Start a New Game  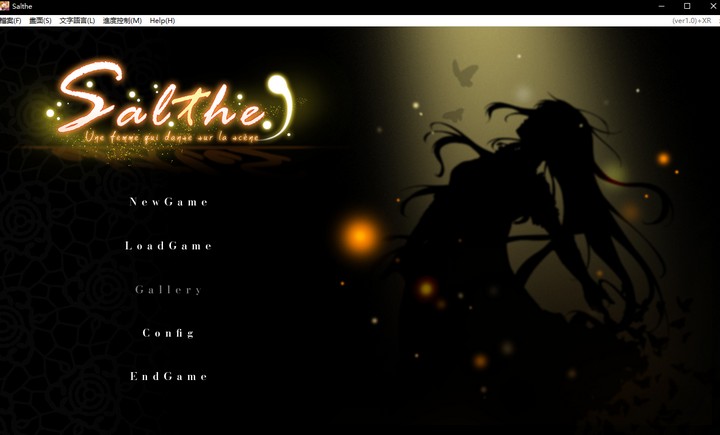click(x=169, y=202)
